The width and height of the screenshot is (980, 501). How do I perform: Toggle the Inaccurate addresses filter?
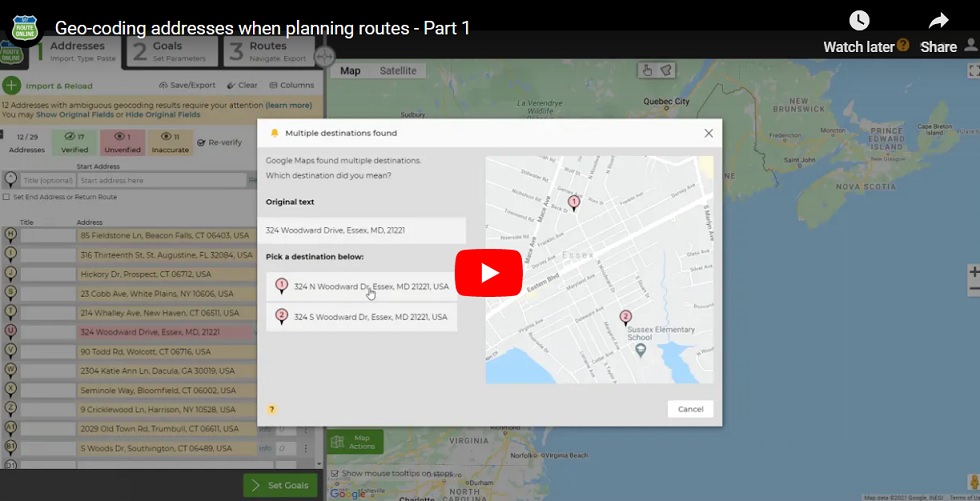tap(171, 142)
